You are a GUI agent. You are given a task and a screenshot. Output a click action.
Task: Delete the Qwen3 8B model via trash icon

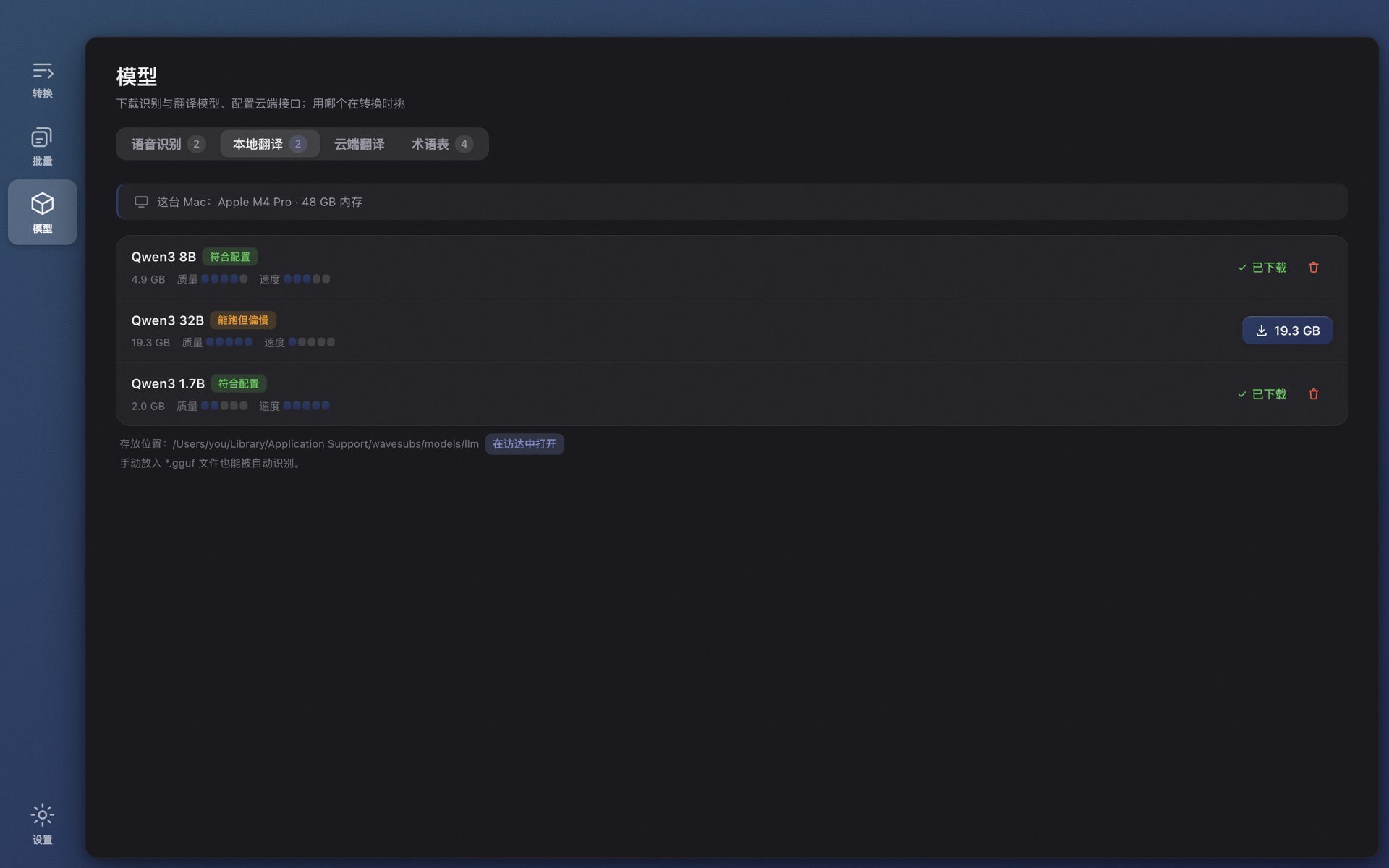click(1313, 268)
